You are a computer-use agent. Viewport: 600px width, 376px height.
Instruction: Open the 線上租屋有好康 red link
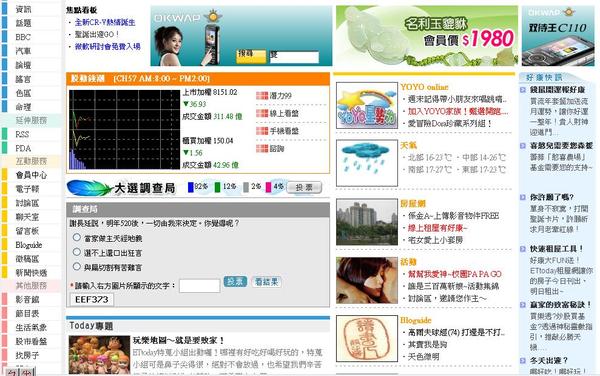coord(438,228)
